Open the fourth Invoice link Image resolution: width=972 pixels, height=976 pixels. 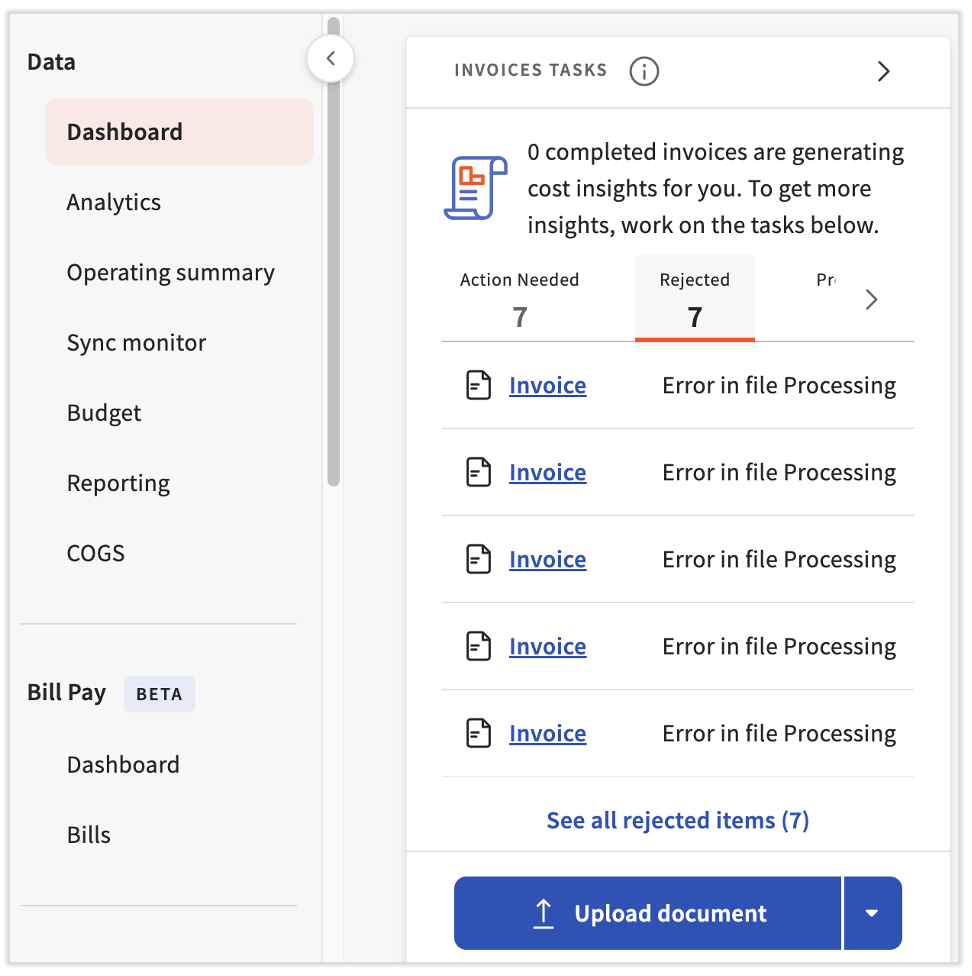[547, 646]
